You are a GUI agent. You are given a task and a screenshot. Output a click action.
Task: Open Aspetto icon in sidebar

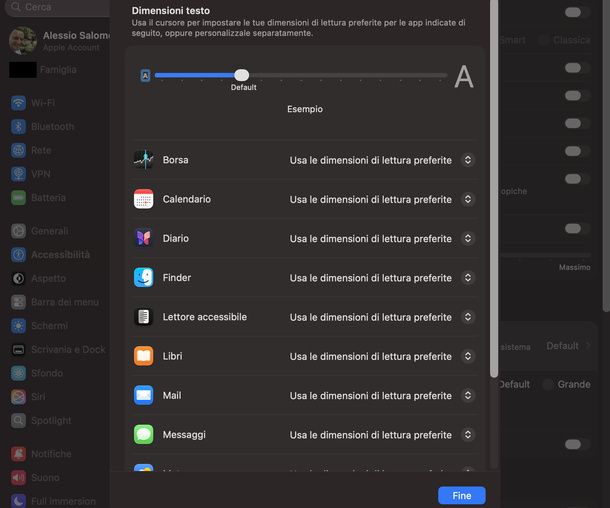click(x=18, y=279)
